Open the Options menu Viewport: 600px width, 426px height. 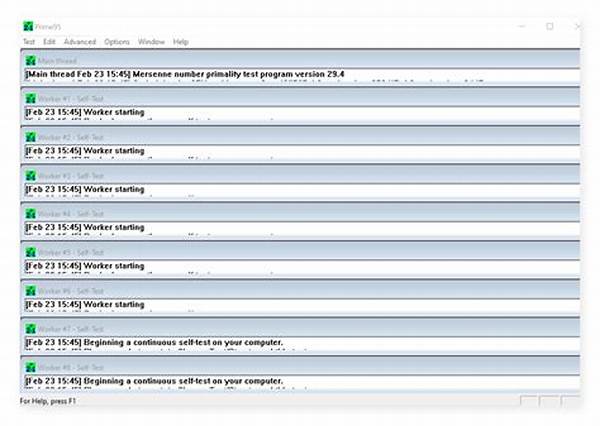click(117, 42)
